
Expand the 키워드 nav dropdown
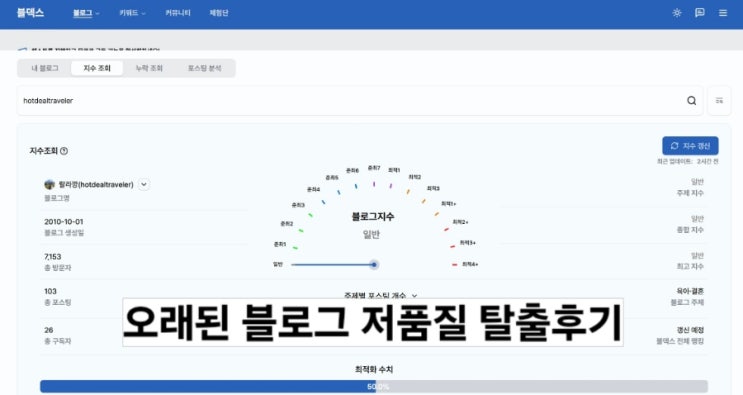[x=132, y=13]
